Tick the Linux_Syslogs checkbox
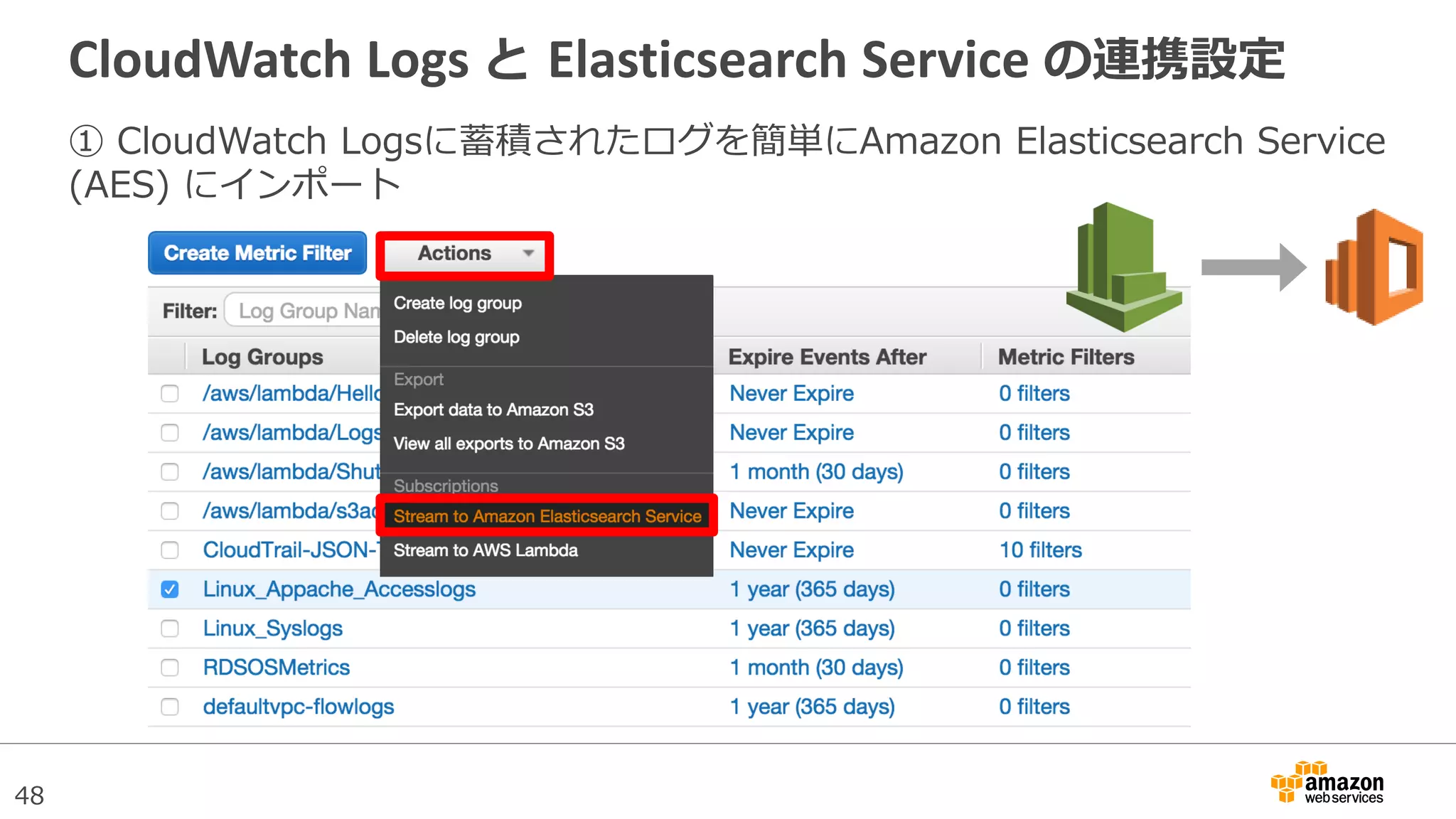The width and height of the screenshot is (1456, 819). coord(170,628)
